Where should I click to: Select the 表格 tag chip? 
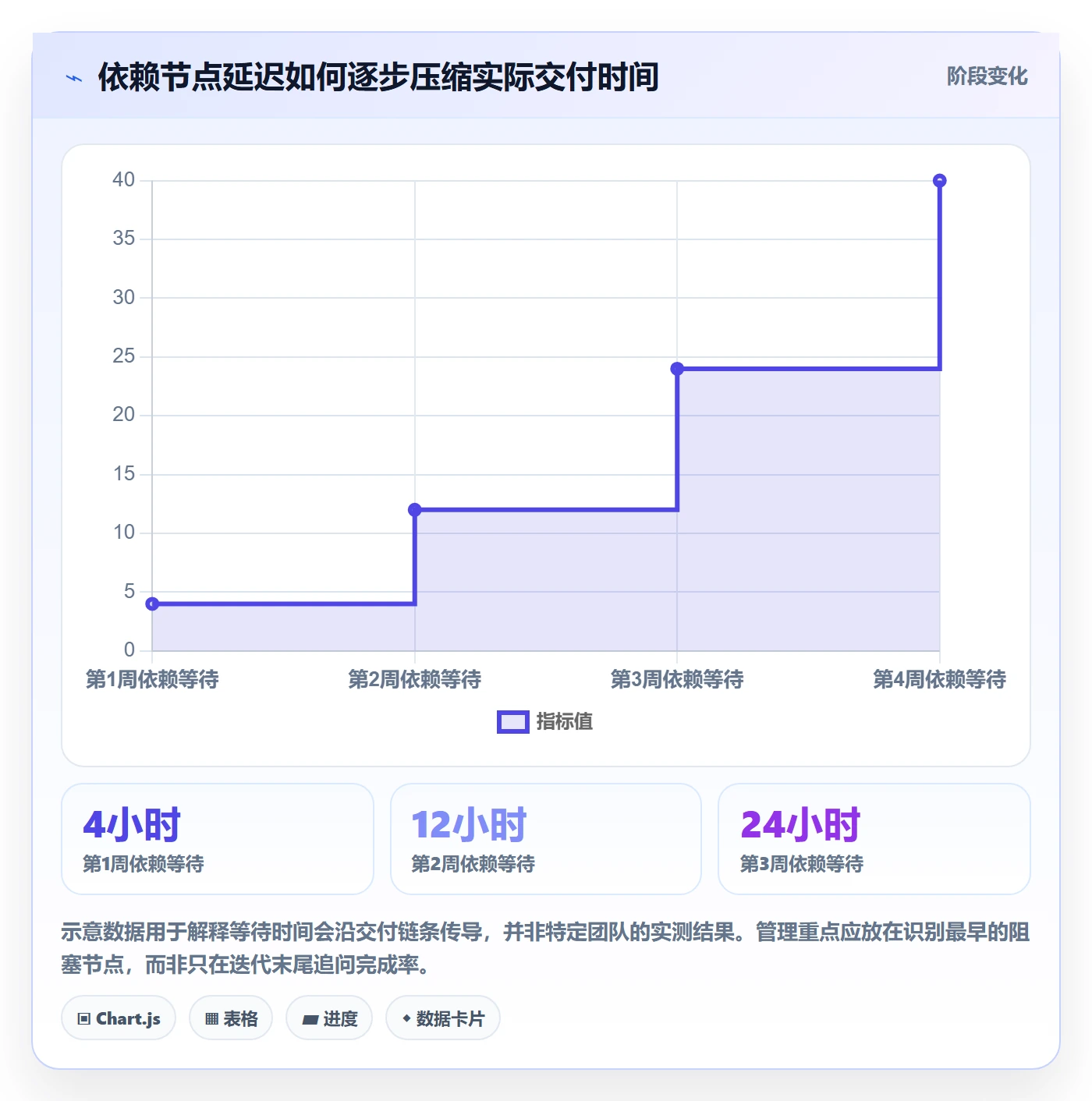tap(231, 1018)
